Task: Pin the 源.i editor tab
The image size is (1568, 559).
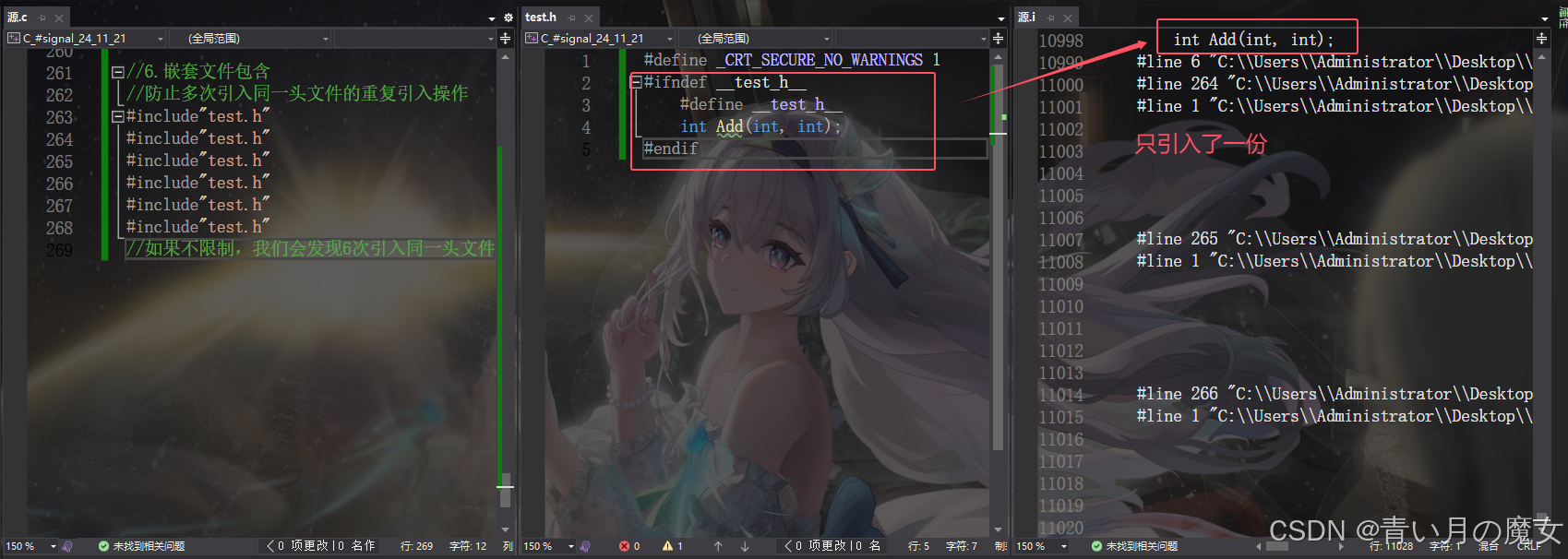Action: [x=1051, y=18]
